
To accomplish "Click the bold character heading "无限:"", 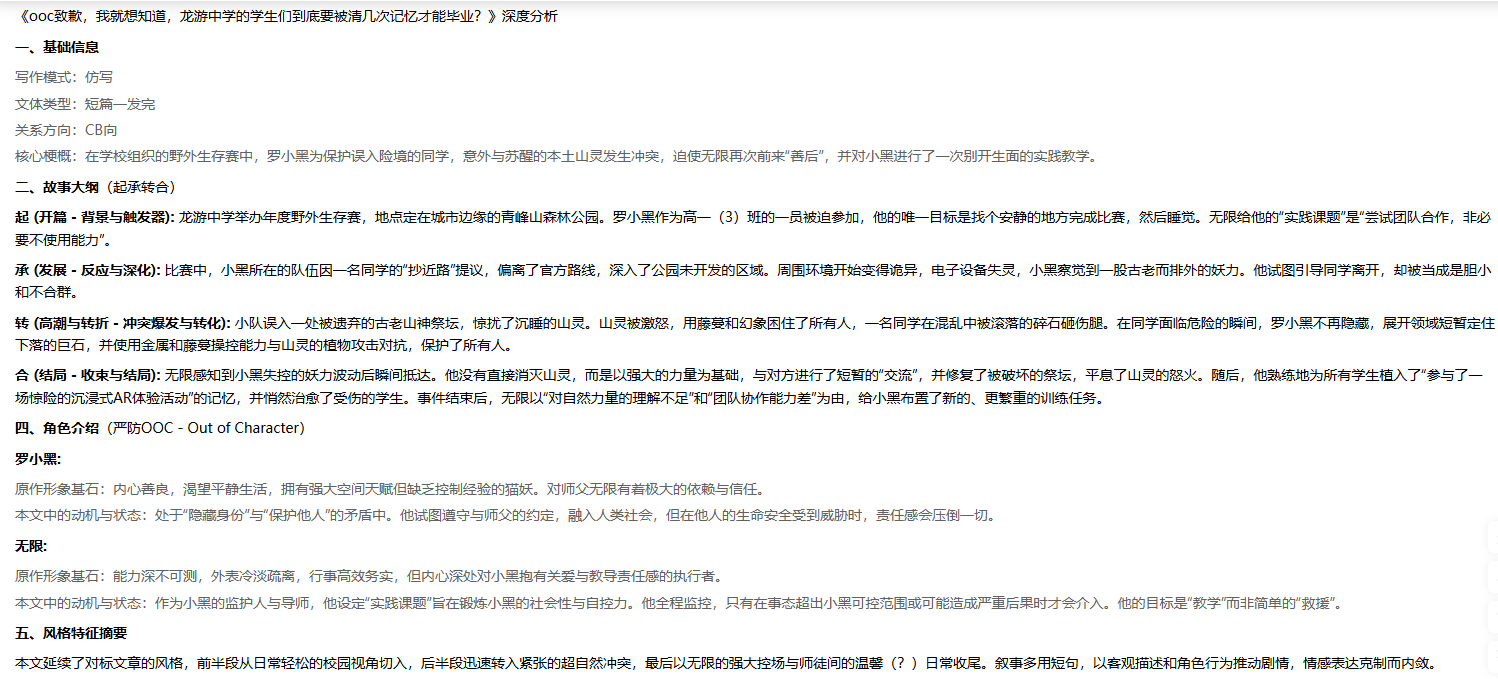I will pos(31,547).
